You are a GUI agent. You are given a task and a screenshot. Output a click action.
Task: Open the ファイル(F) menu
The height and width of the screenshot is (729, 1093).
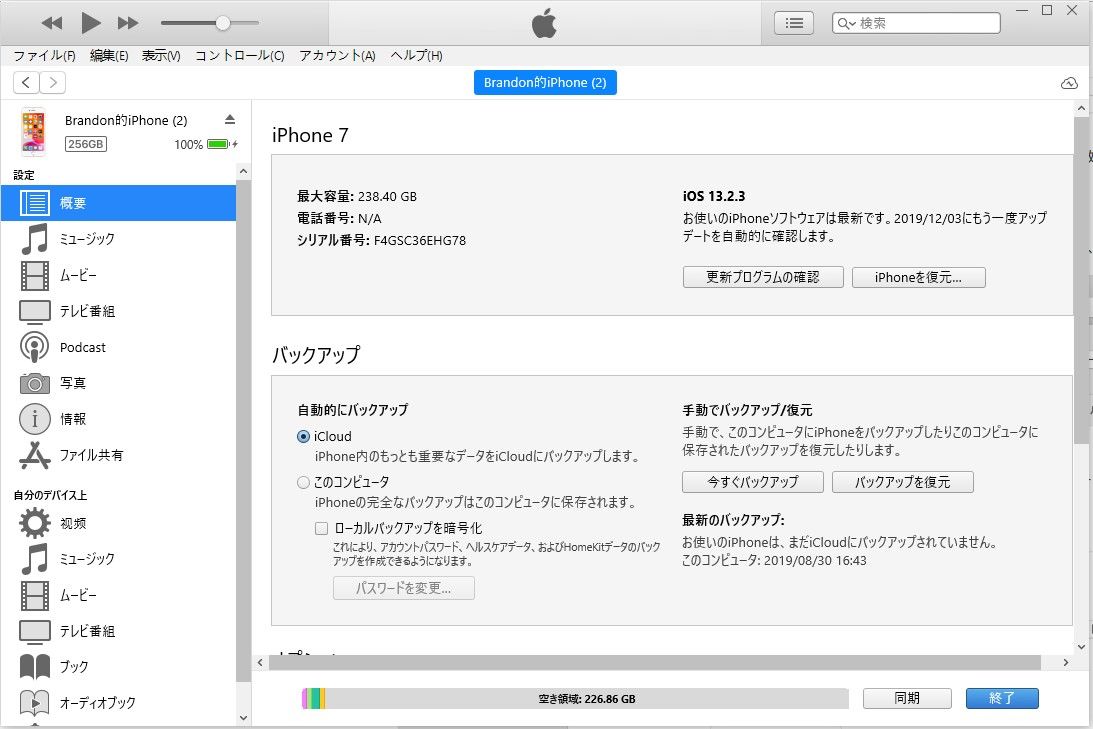point(45,56)
